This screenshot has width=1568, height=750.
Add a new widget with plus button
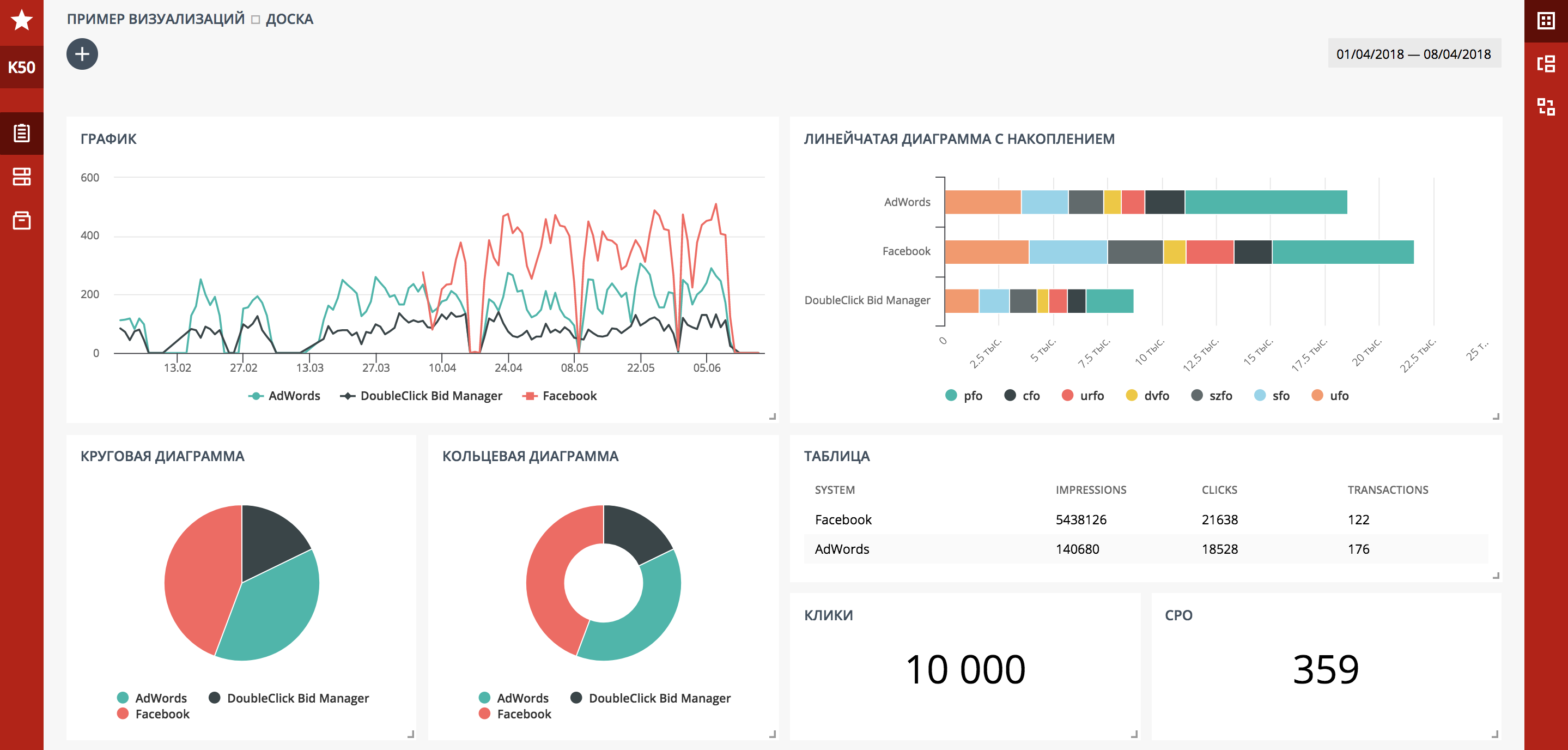click(82, 54)
